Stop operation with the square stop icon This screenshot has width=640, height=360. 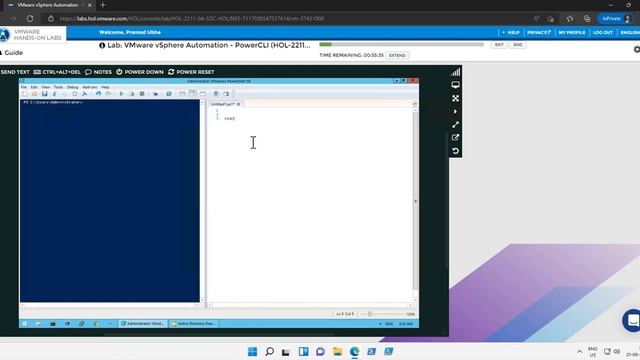[142, 94]
